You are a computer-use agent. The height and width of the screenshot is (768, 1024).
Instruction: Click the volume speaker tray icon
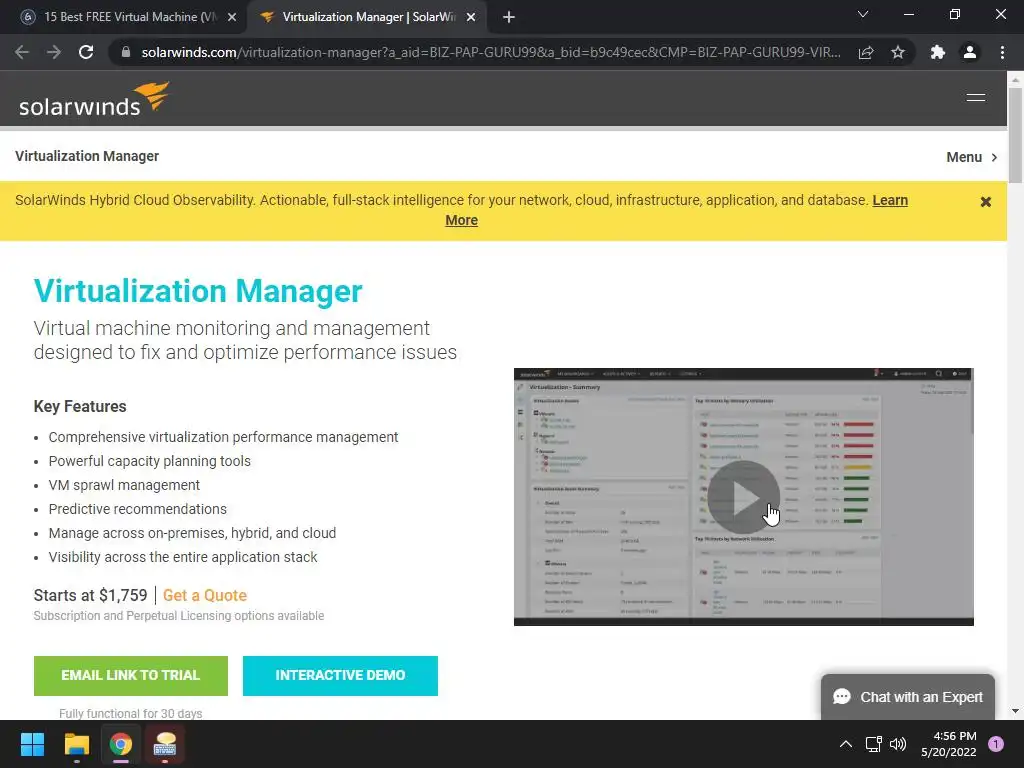(x=898, y=744)
